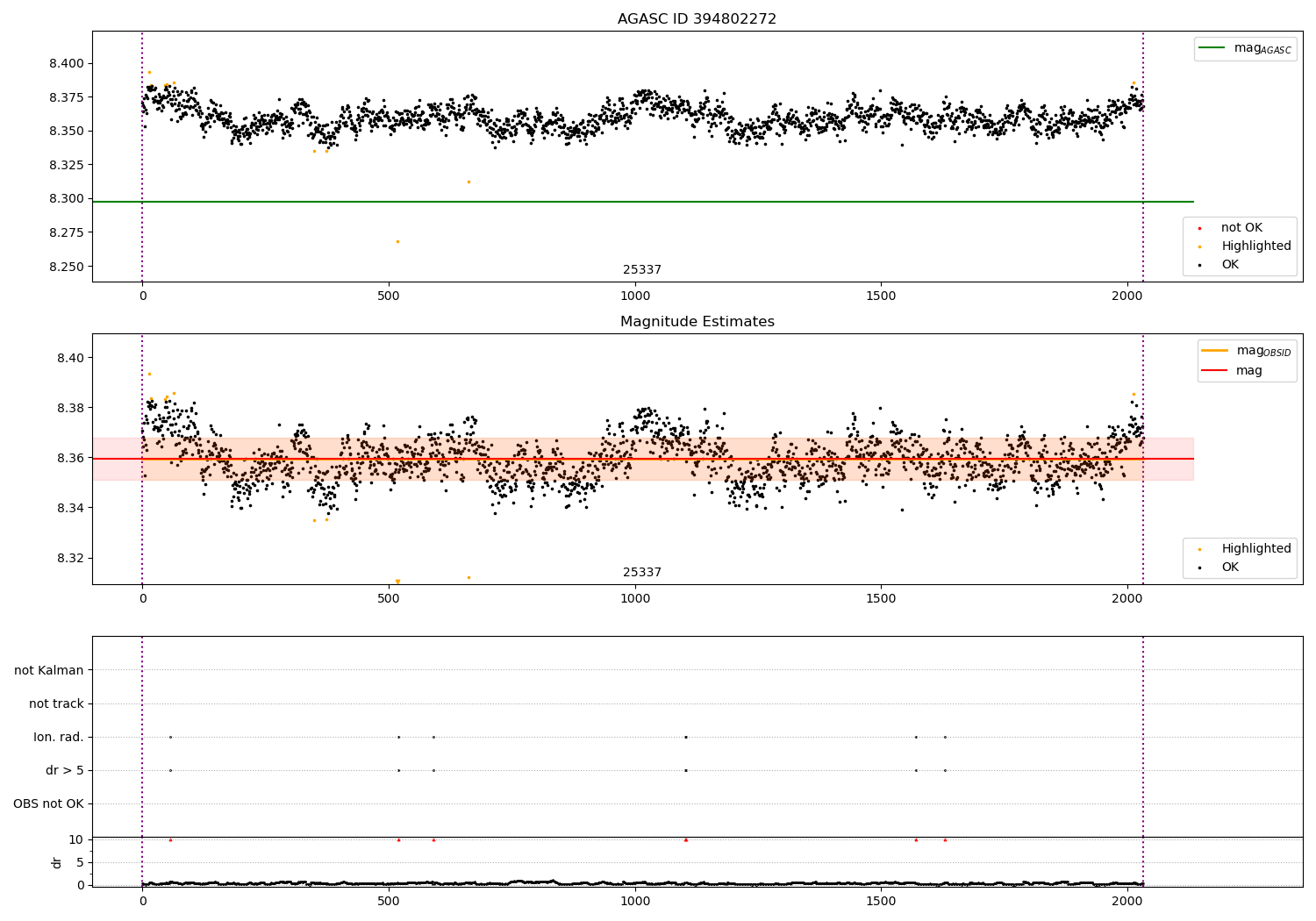The width and height of the screenshot is (1316, 921).
Task: Click the "25337" label in the top plot
Action: coord(642,270)
